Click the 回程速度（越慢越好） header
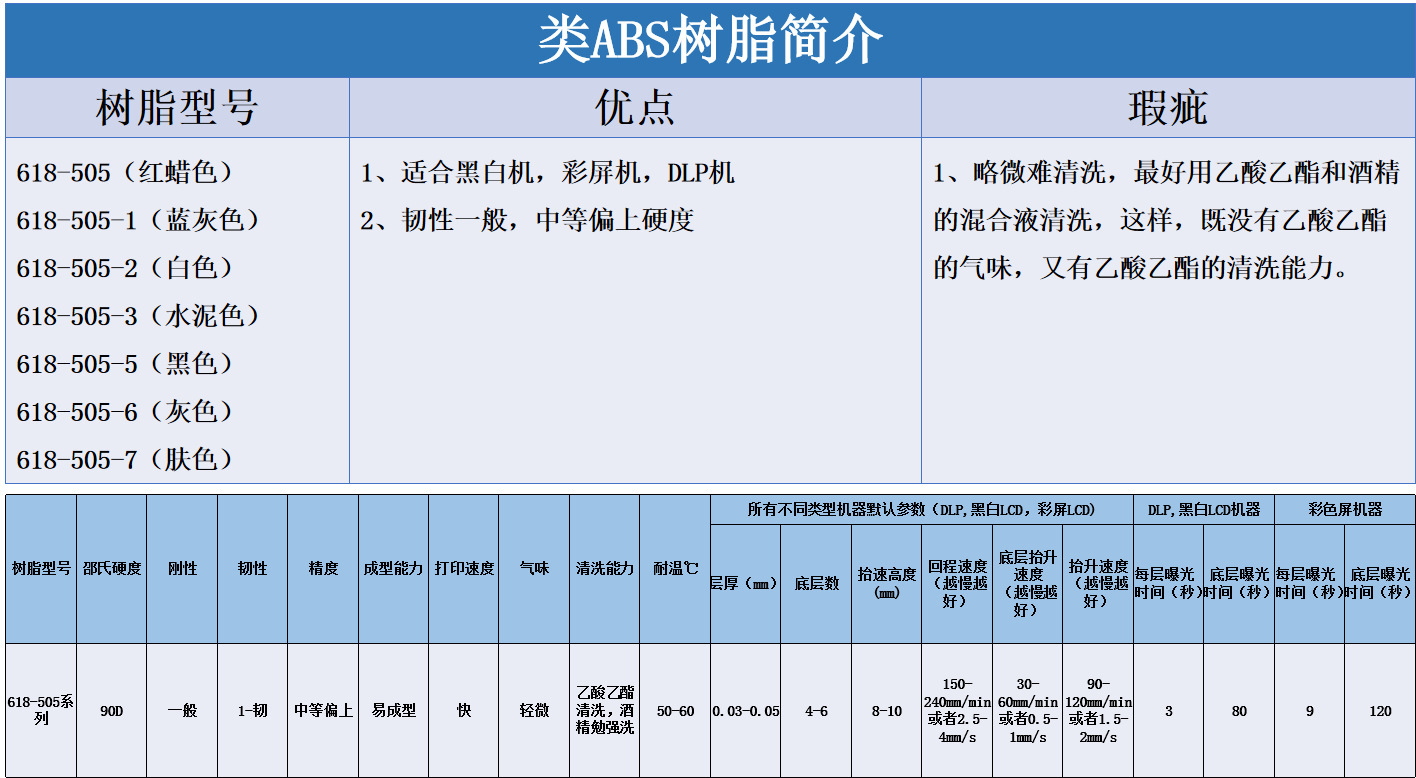1416x778 pixels. coord(957,583)
